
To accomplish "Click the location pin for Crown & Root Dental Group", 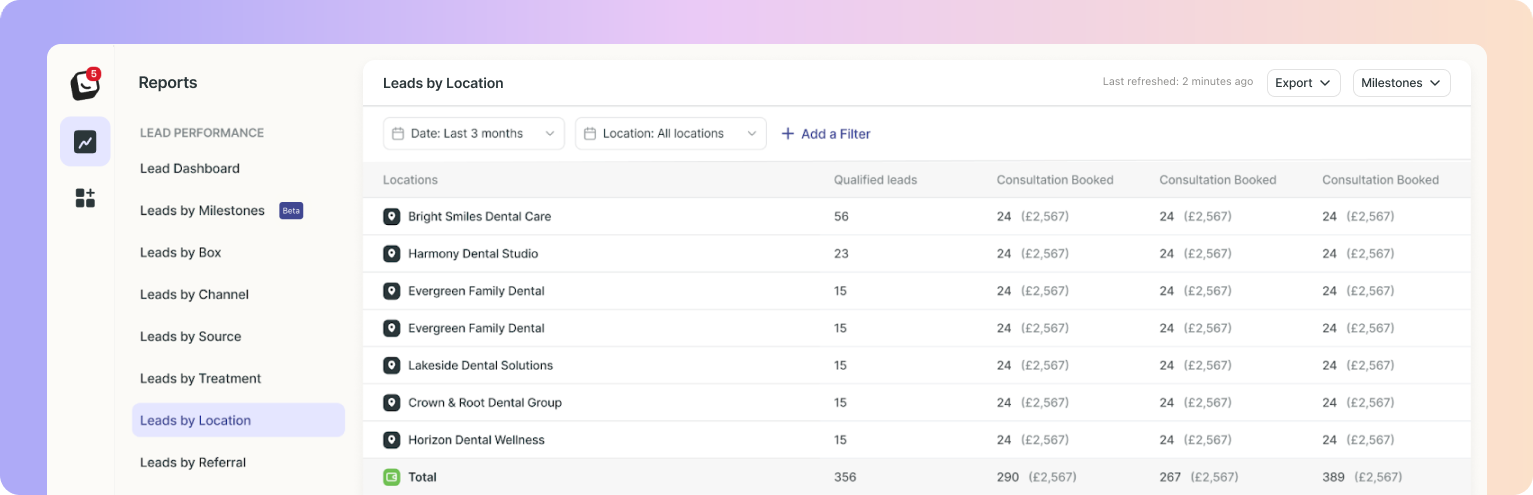I will 391,402.
